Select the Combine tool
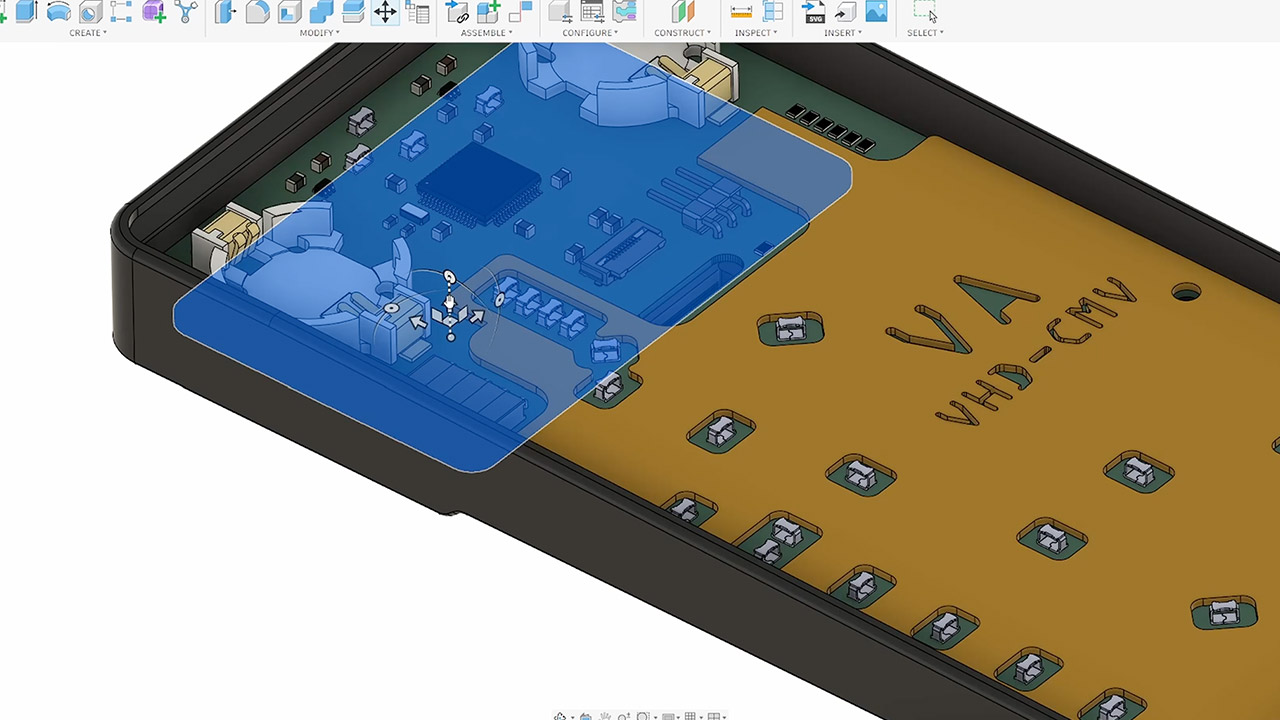This screenshot has width=1280, height=720. [x=321, y=12]
